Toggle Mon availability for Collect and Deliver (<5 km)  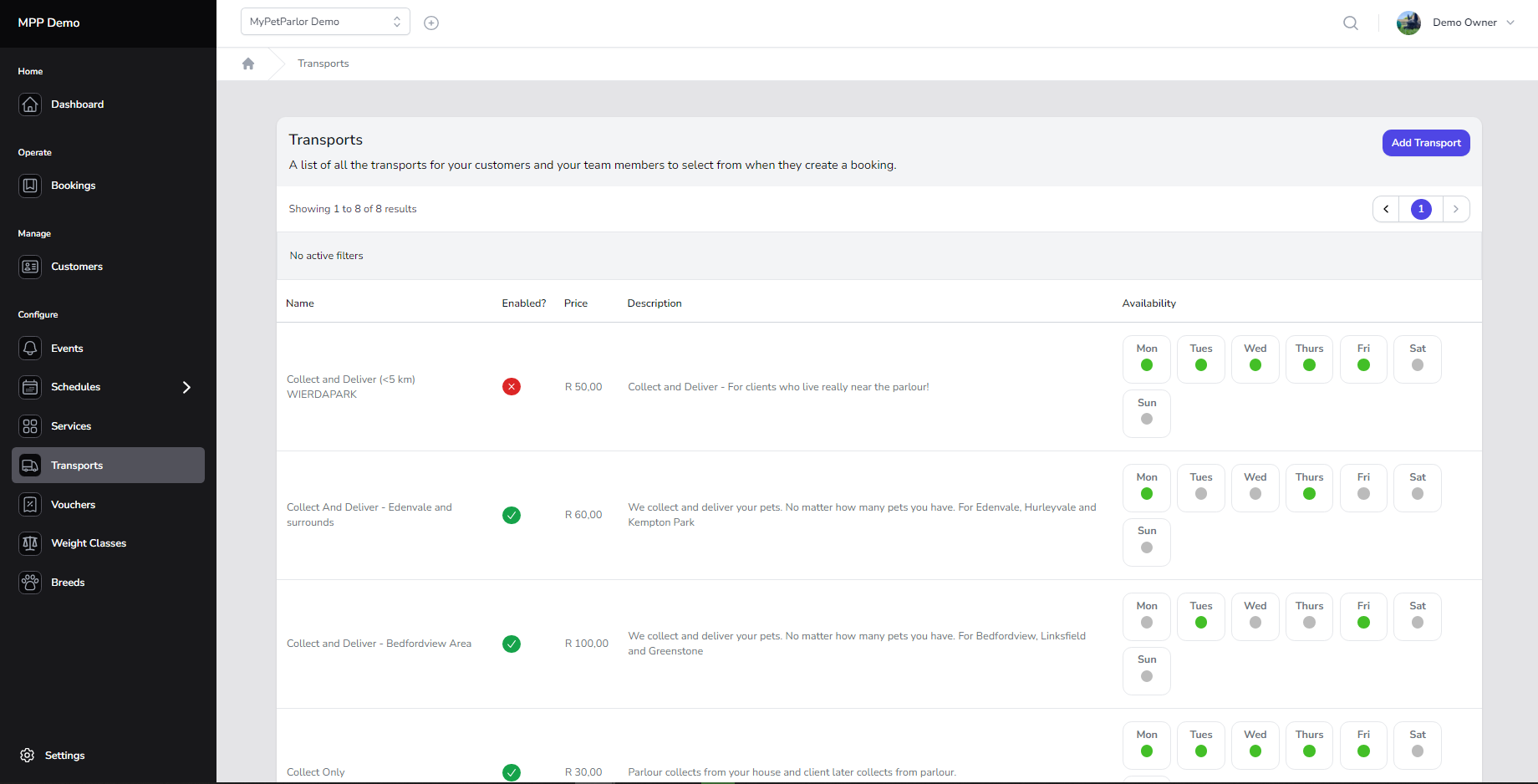click(x=1147, y=359)
